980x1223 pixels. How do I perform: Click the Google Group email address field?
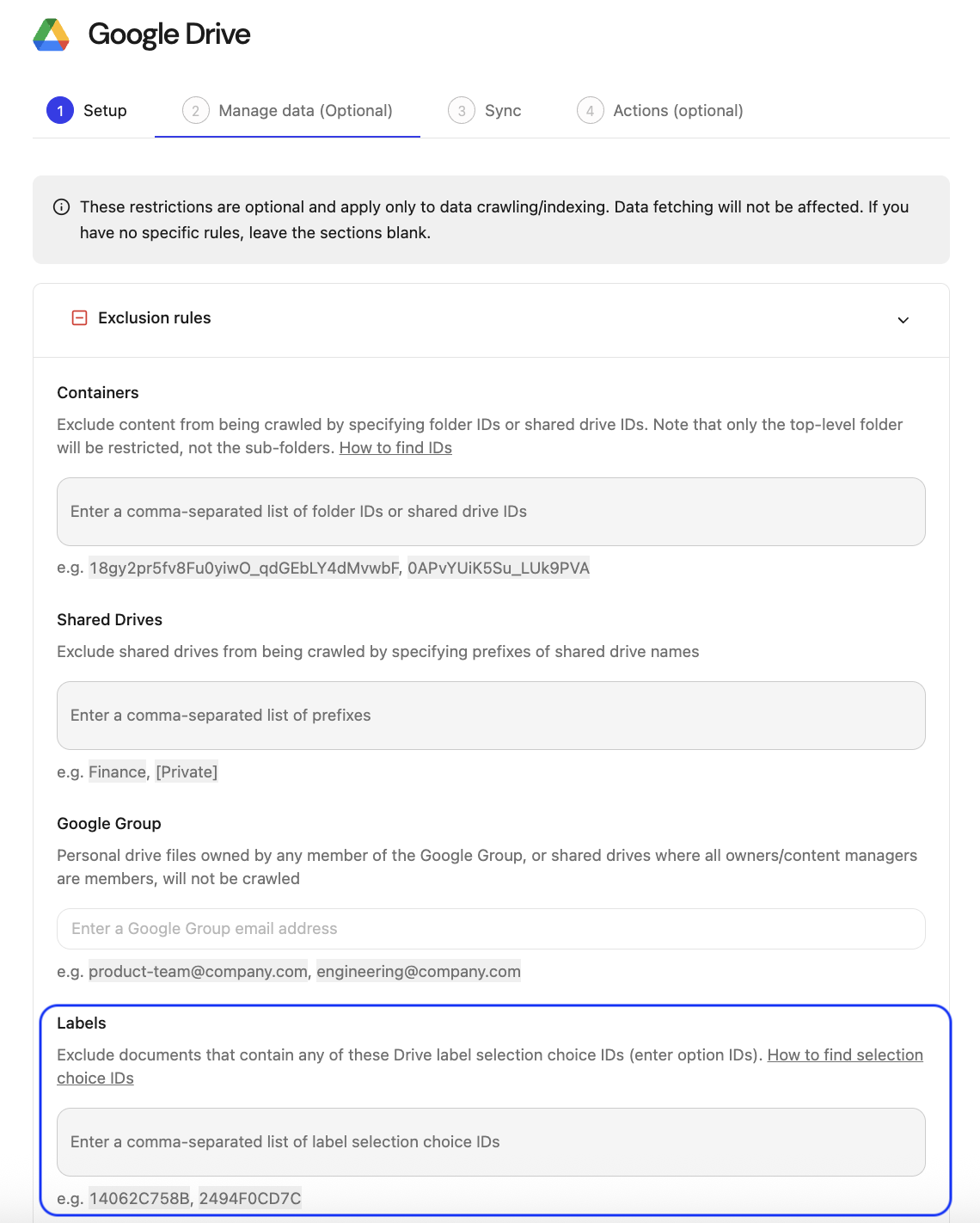(x=491, y=929)
